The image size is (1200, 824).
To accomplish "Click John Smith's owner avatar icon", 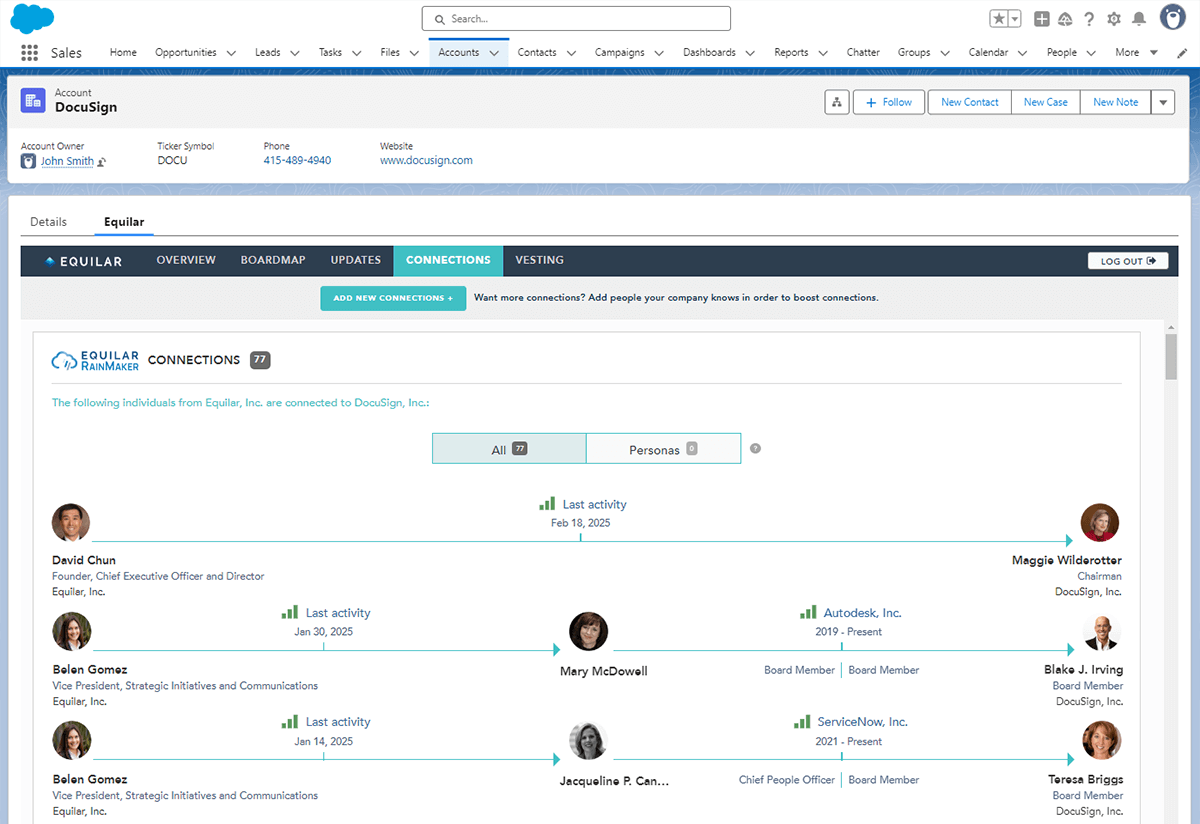I will click(29, 161).
